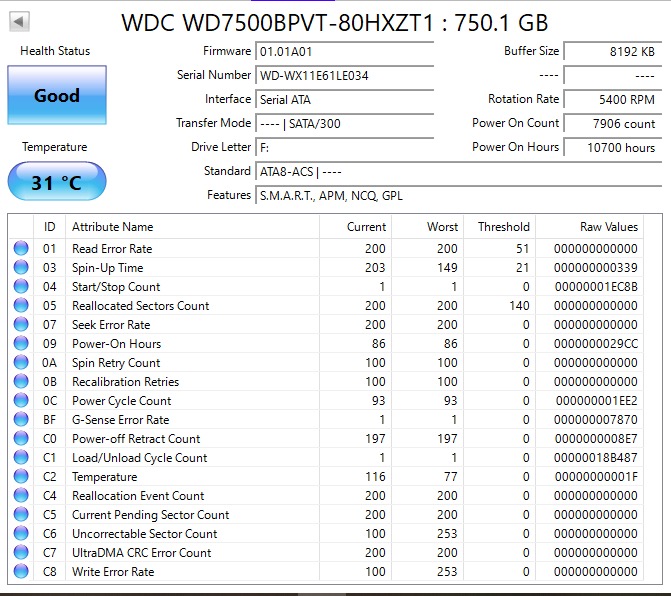Viewport: 671px width, 596px height.
Task: Click the status icon for Temperature attribute row
Action: (21, 476)
